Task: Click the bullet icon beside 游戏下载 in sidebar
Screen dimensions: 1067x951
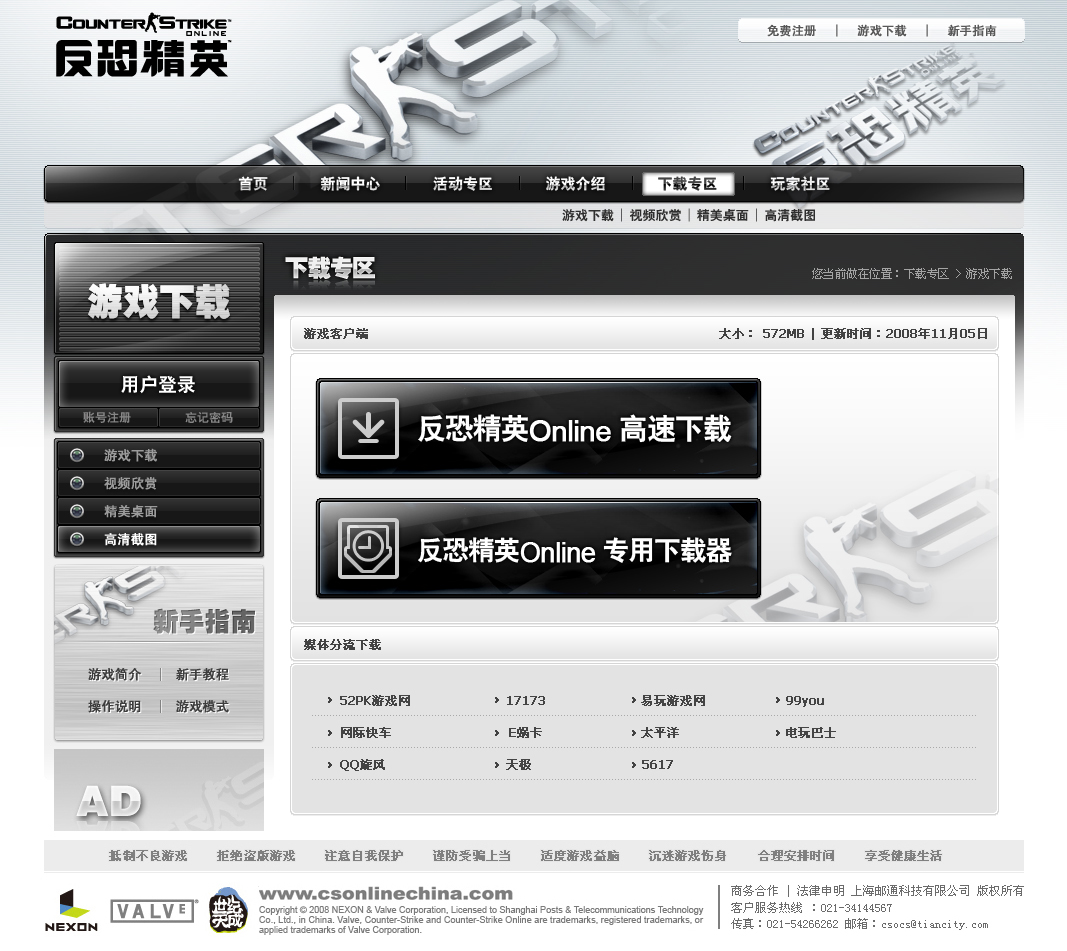Action: pyautogui.click(x=77, y=455)
